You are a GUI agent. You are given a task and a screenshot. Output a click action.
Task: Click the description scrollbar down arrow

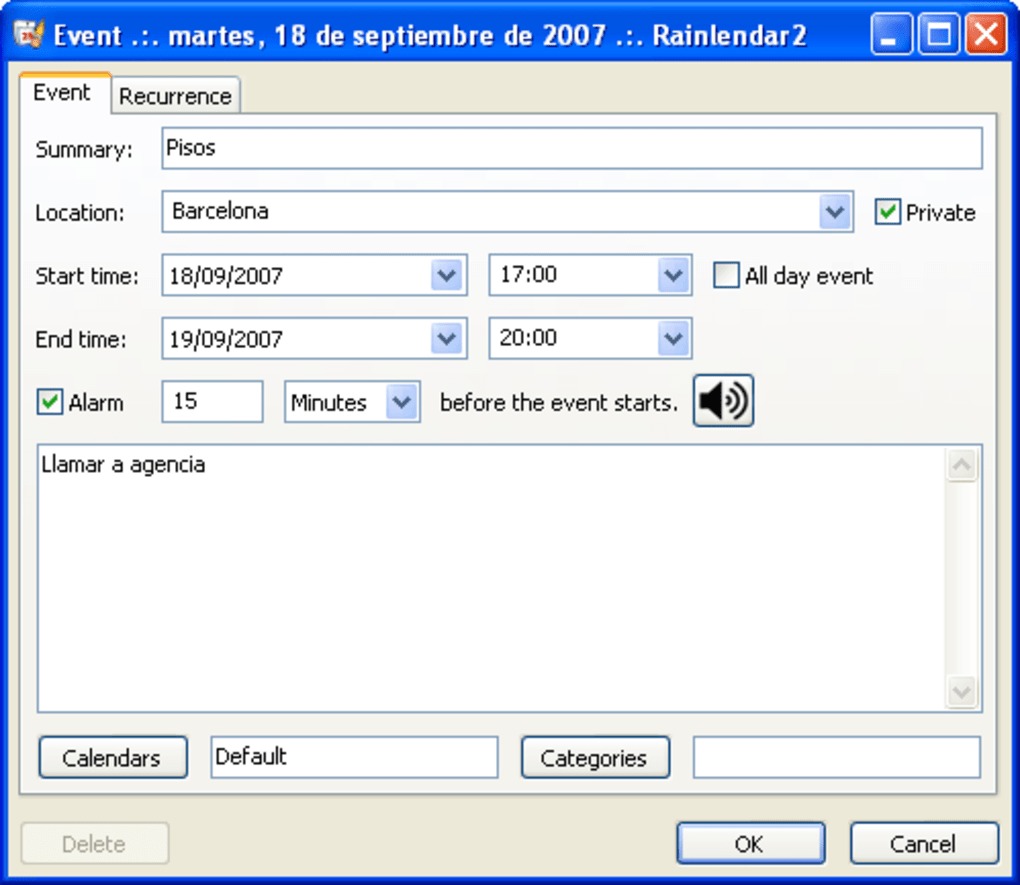click(961, 692)
